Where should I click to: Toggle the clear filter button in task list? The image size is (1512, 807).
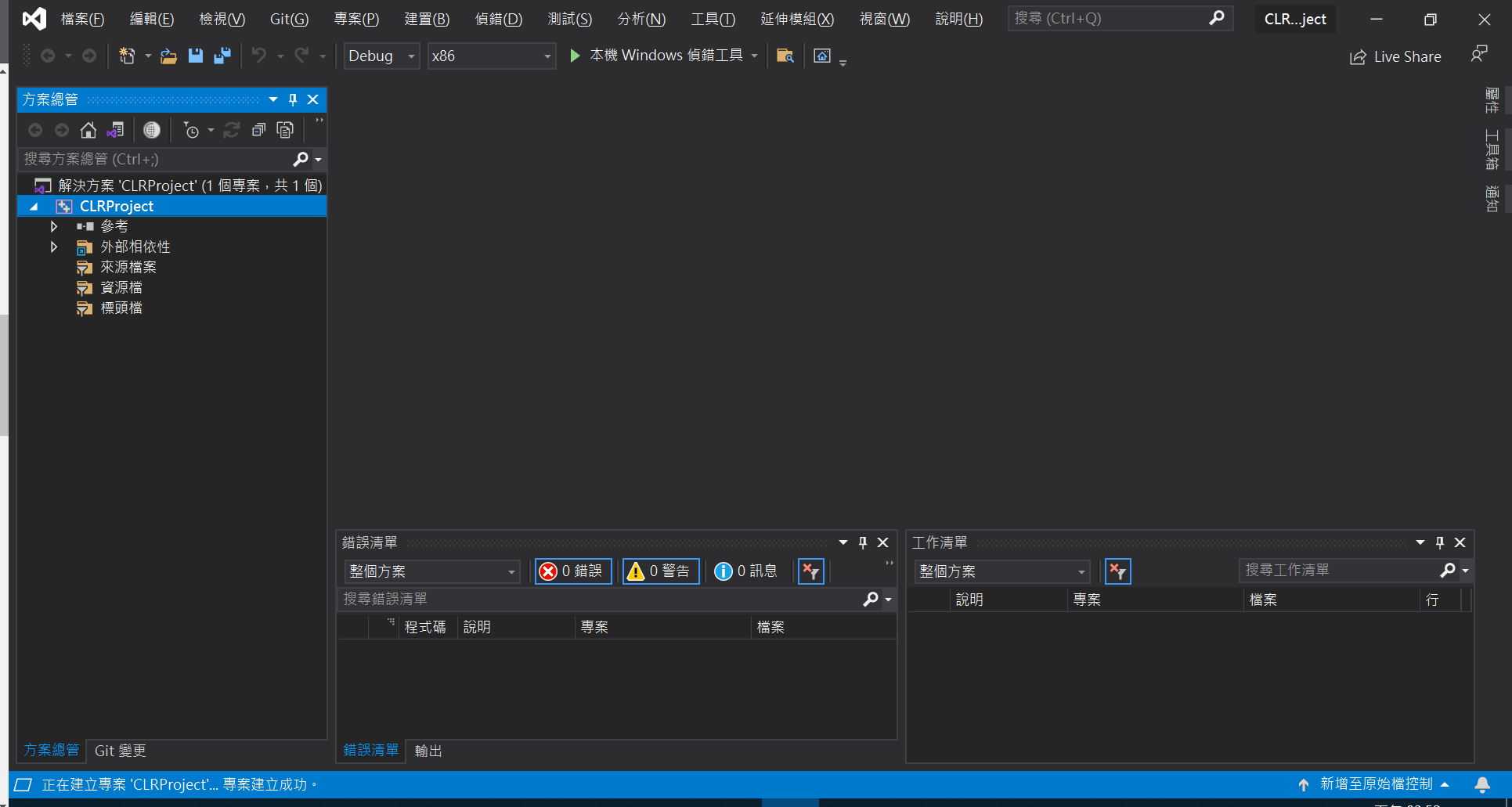point(1118,571)
